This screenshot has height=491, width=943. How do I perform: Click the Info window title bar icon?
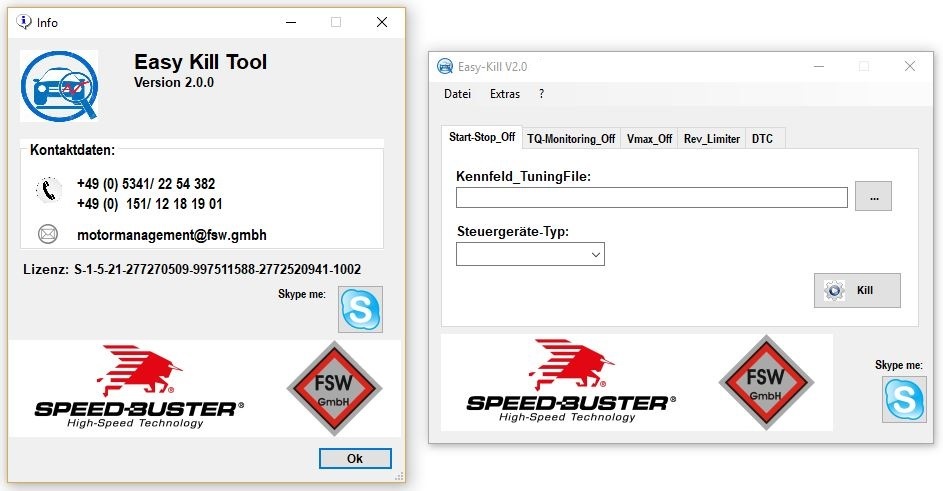23,22
